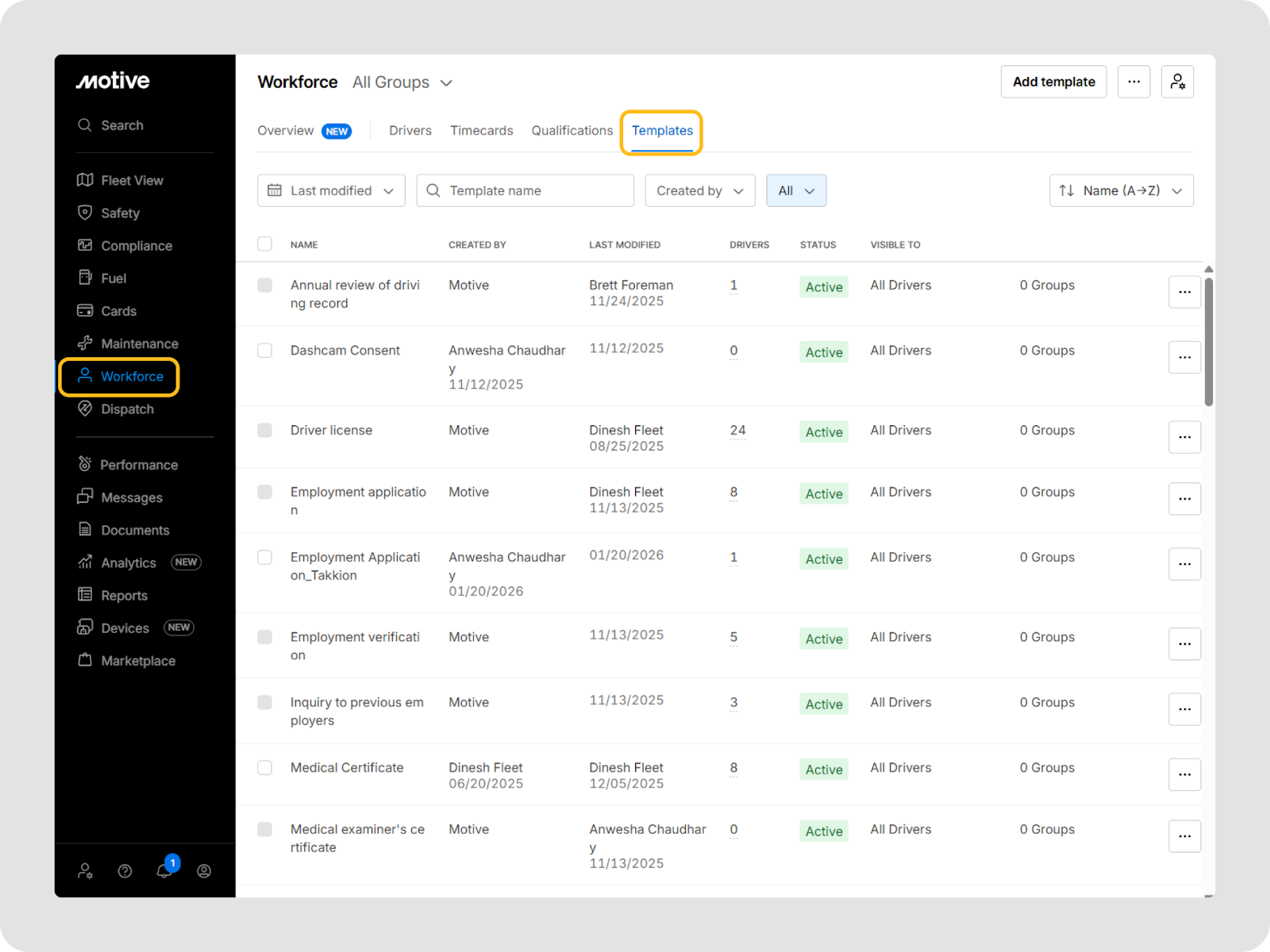This screenshot has height=952, width=1270.
Task: Open user profile icon in sidebar footer
Action: (204, 871)
